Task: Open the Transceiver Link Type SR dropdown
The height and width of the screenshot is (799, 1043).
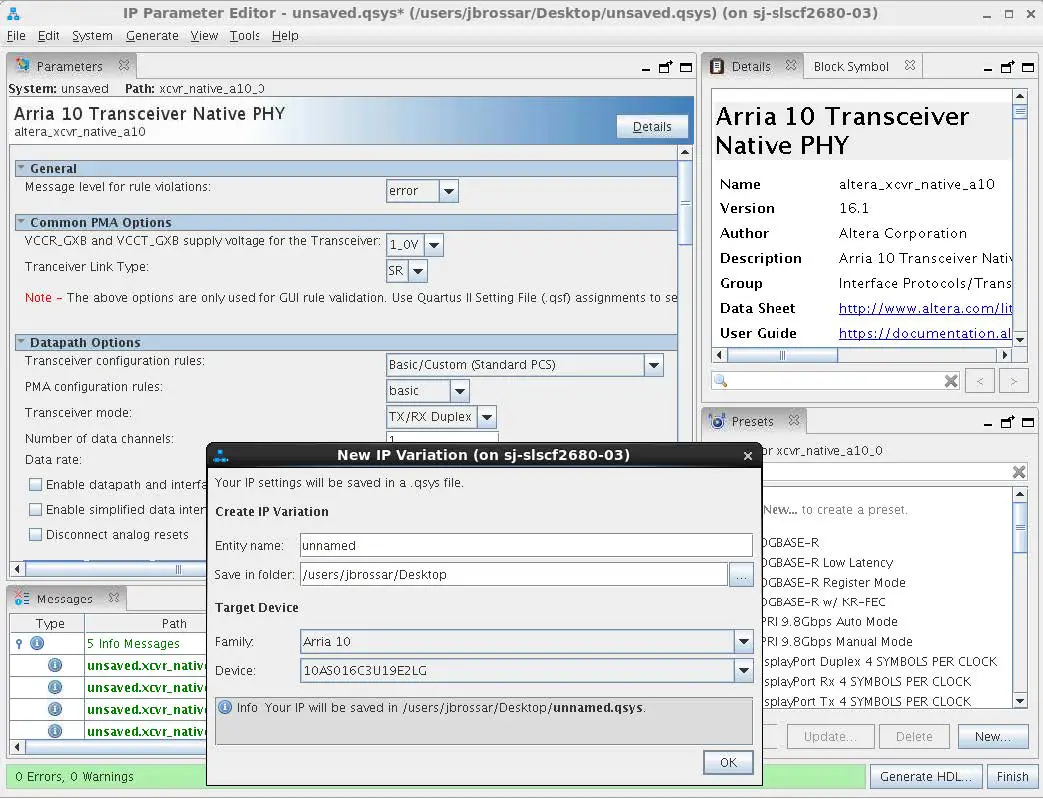Action: (x=418, y=271)
